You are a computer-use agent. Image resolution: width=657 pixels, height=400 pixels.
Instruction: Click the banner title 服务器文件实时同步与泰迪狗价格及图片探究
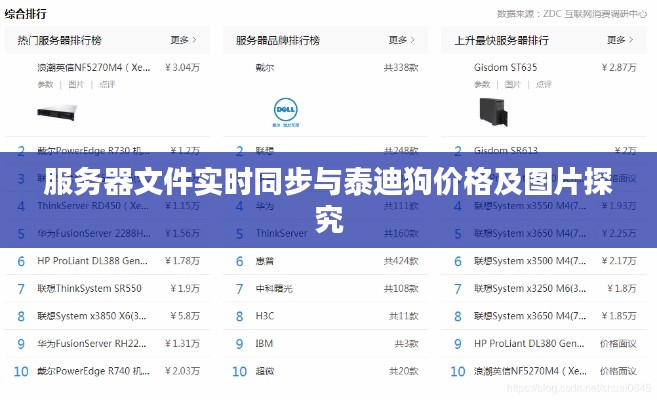[x=328, y=199]
